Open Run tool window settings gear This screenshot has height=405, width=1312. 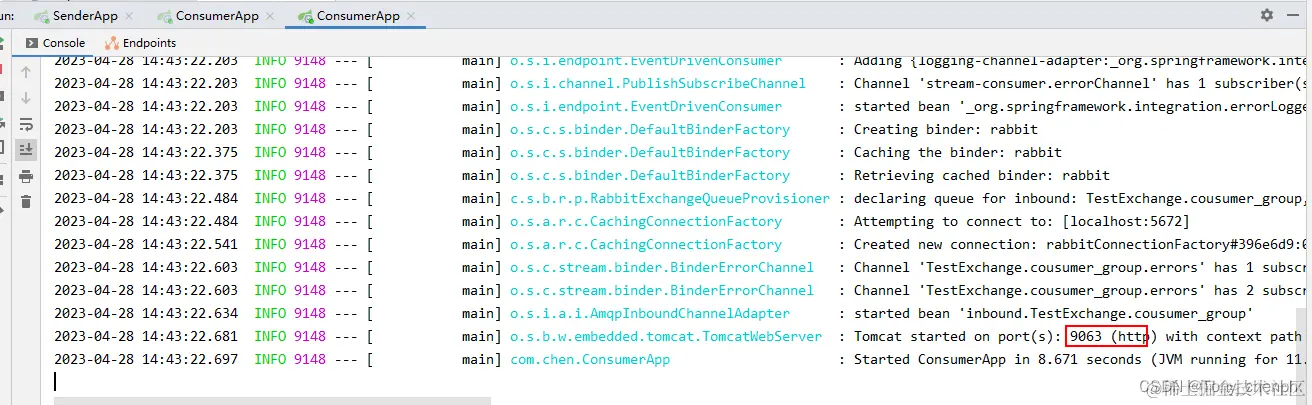click(1267, 15)
